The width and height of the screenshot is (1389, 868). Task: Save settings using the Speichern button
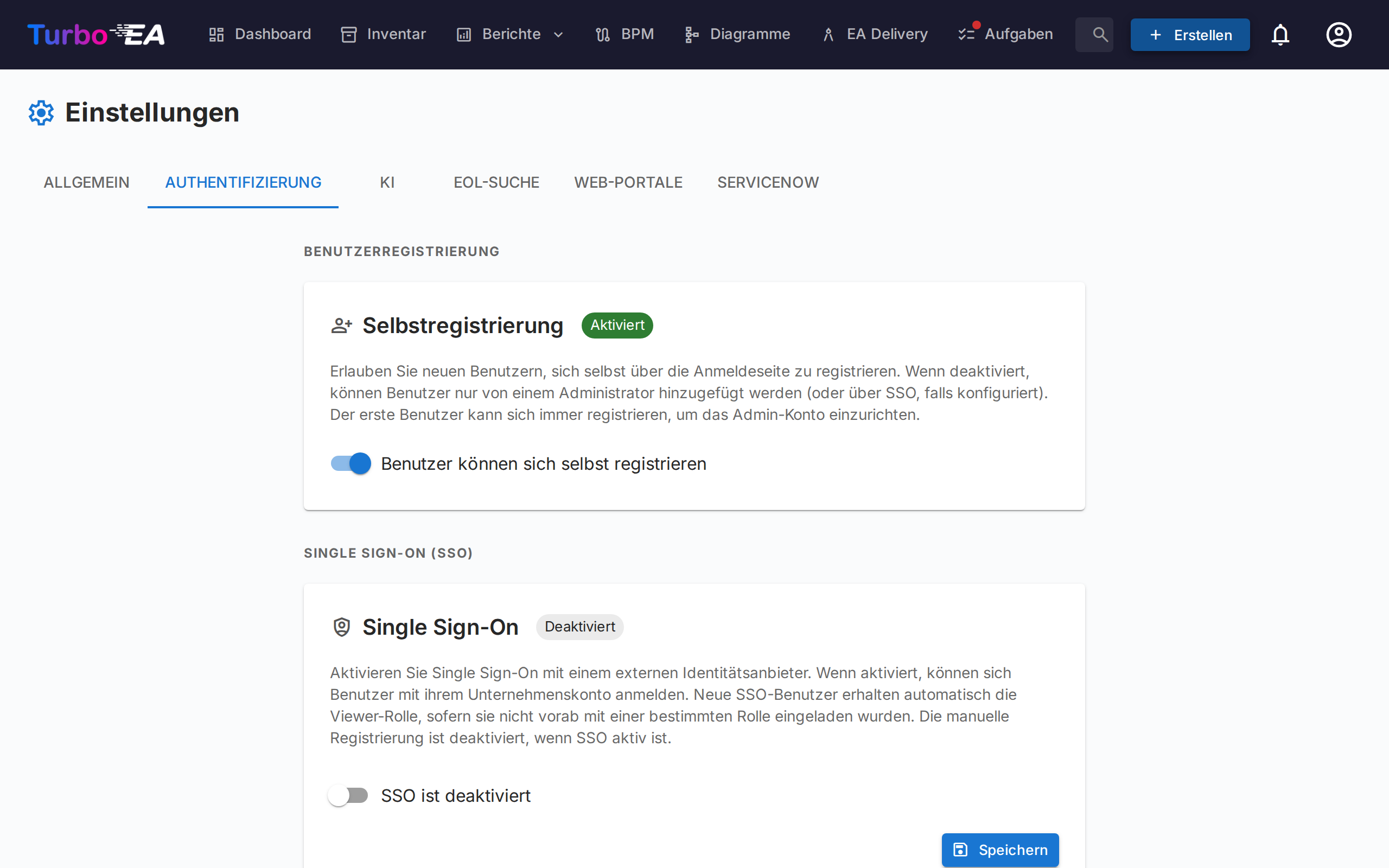[x=1000, y=850]
